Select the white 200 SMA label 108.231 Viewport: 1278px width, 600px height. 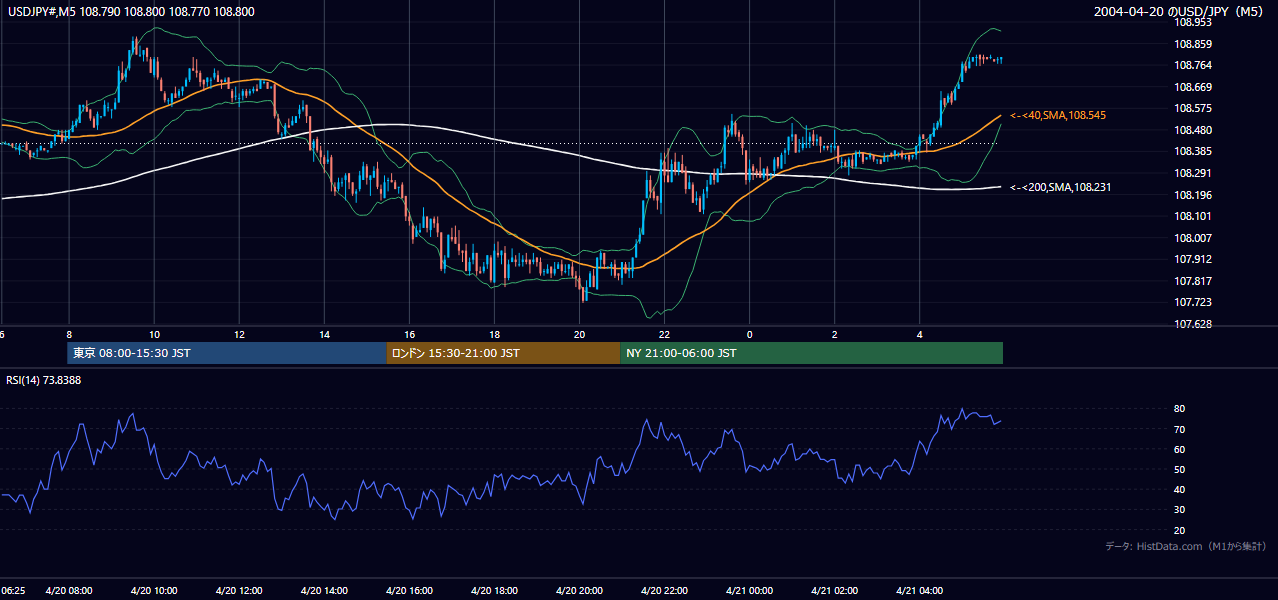(x=1061, y=187)
